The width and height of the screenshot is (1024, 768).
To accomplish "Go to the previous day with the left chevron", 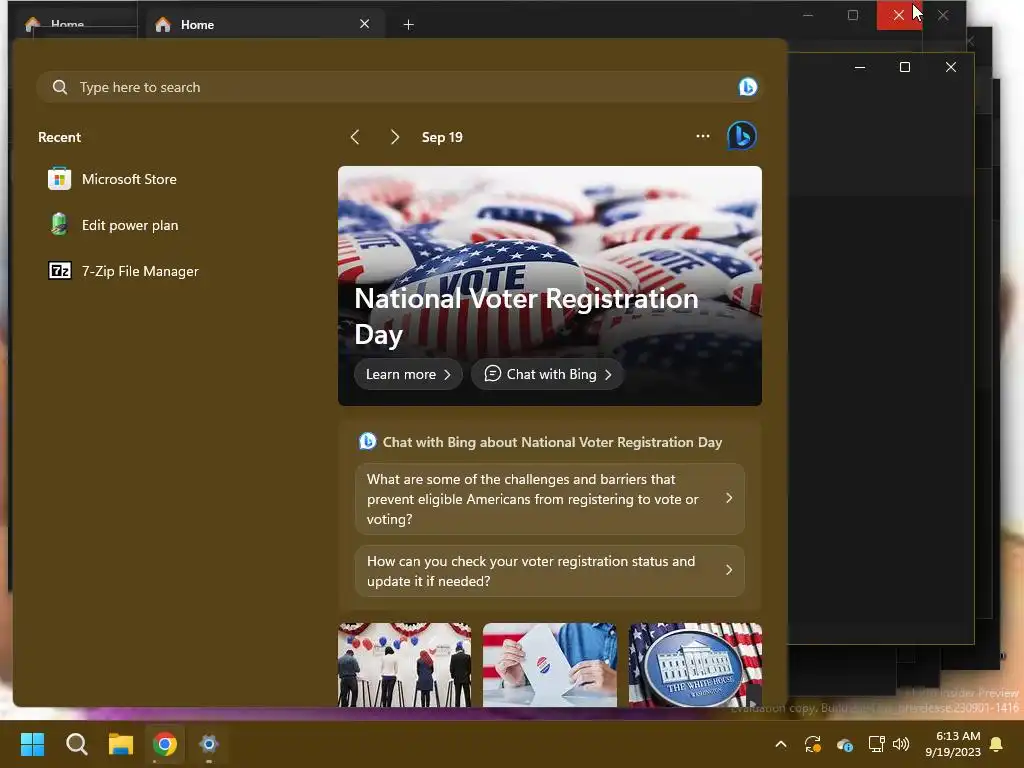I will click(x=355, y=137).
